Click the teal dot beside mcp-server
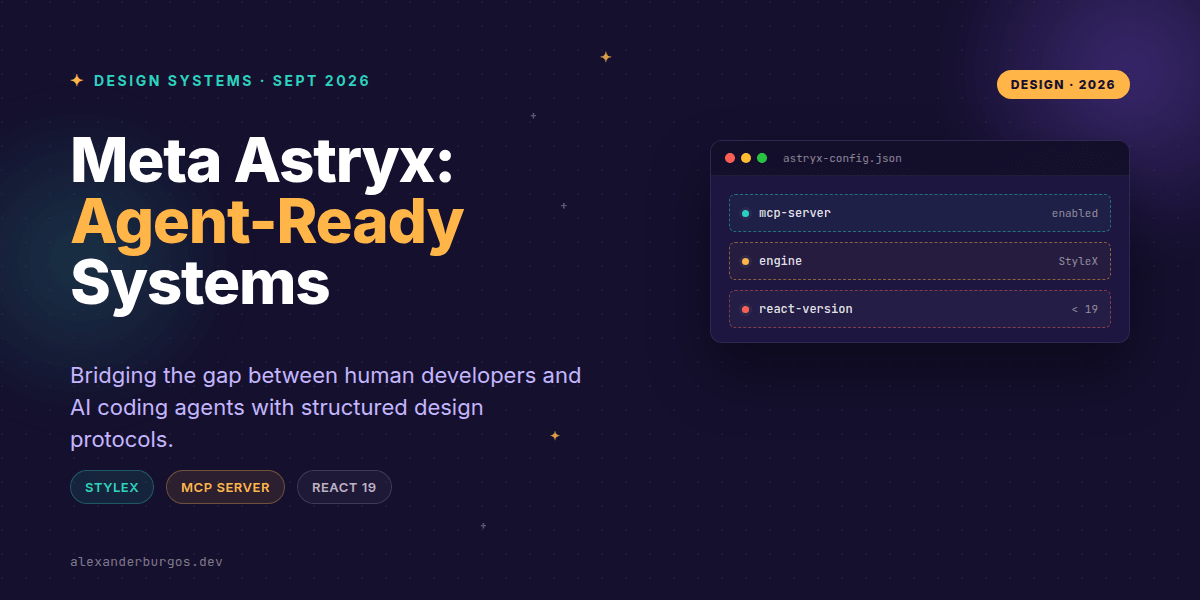 tap(746, 213)
